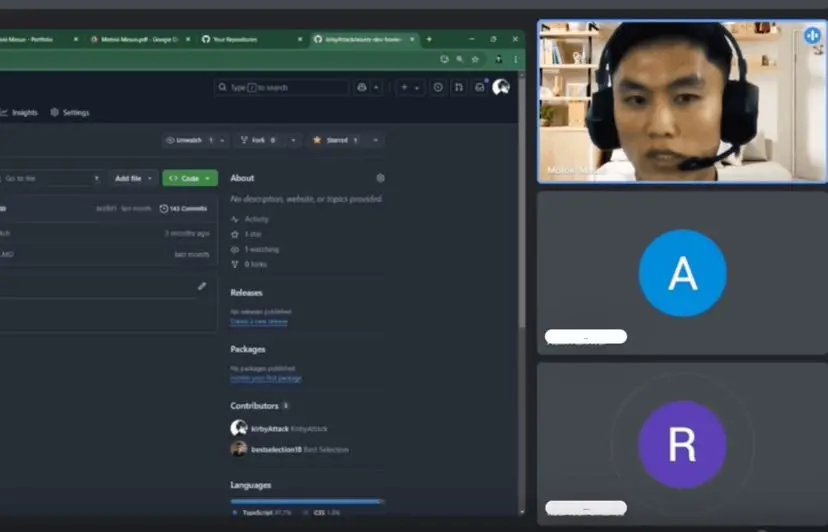The width and height of the screenshot is (828, 532).
Task: Click the Type / to search field
Action: (281, 88)
